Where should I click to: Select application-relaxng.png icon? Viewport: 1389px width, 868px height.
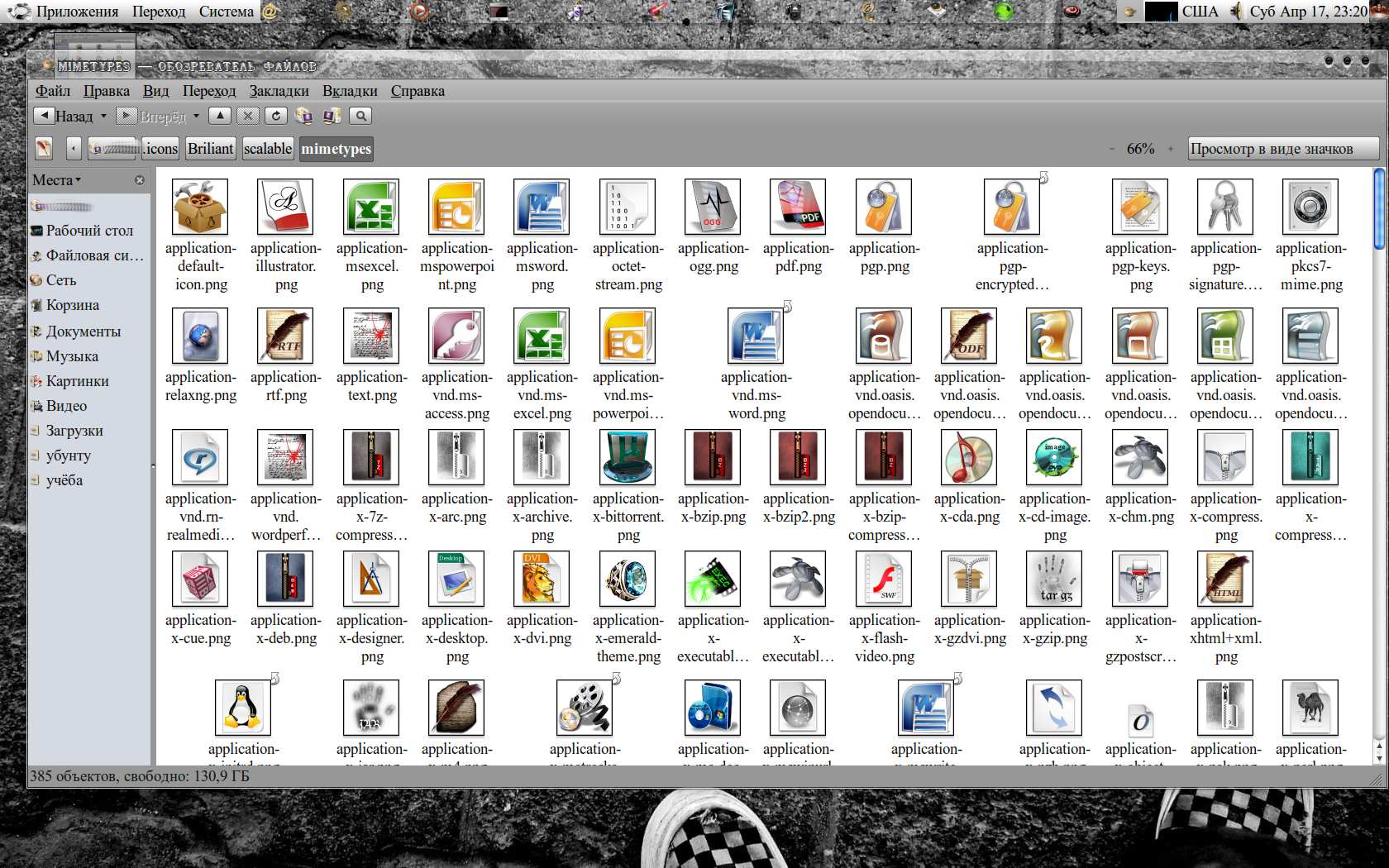click(x=200, y=336)
